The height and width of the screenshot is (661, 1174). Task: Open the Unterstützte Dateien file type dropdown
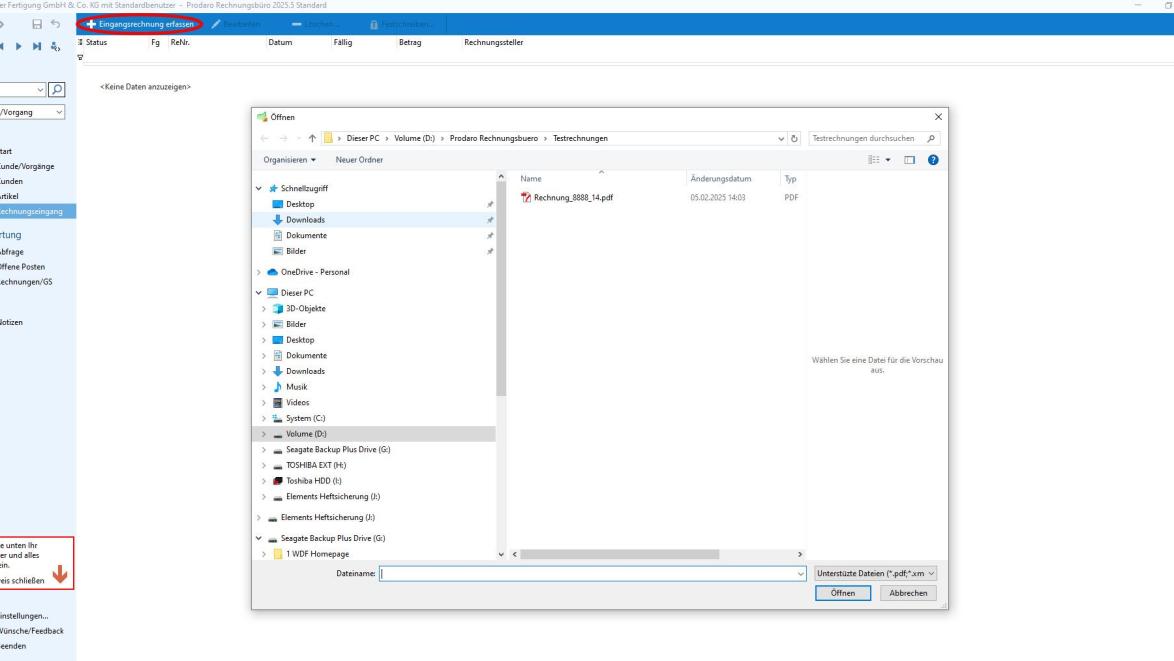pyautogui.click(x=875, y=573)
